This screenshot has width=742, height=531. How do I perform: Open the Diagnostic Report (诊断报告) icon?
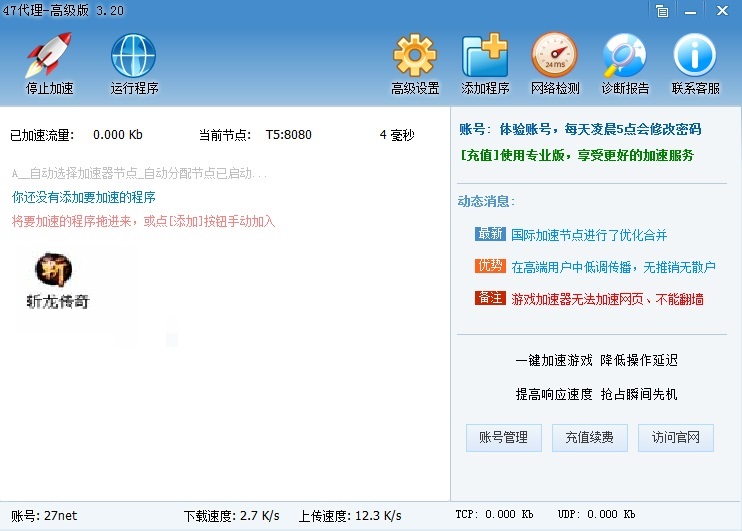[624, 56]
